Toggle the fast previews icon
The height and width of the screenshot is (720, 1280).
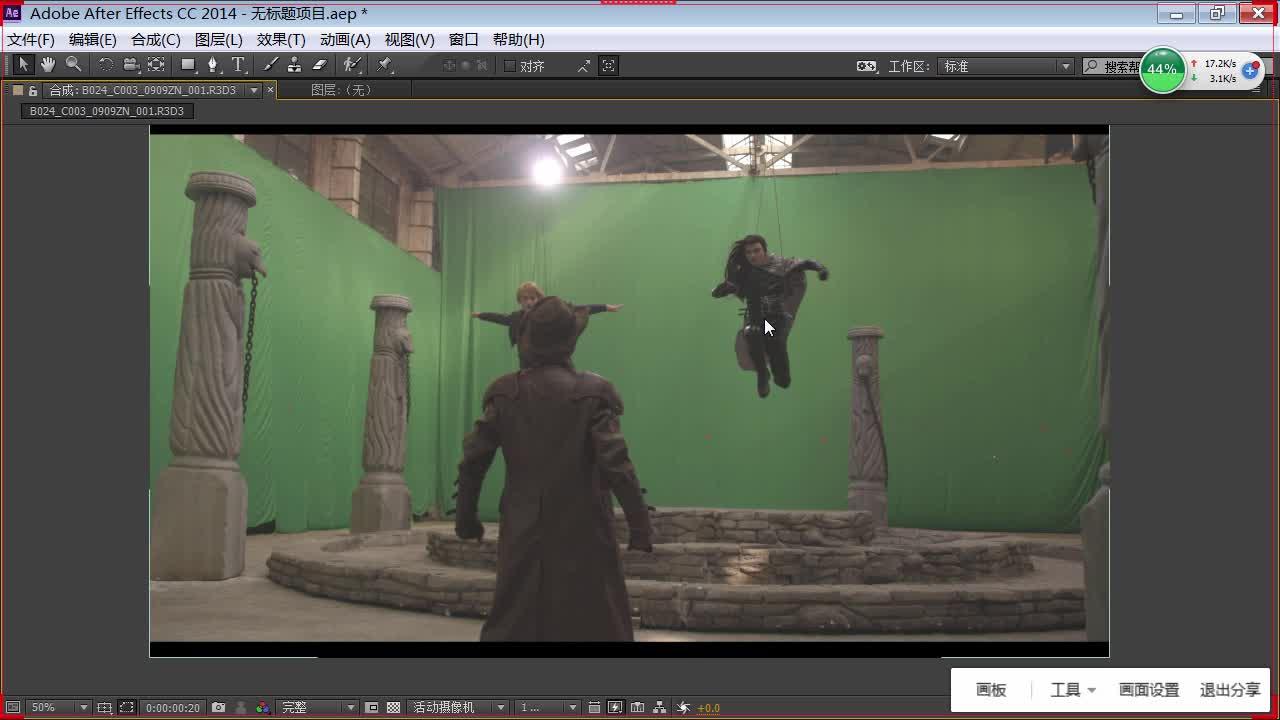[615, 708]
